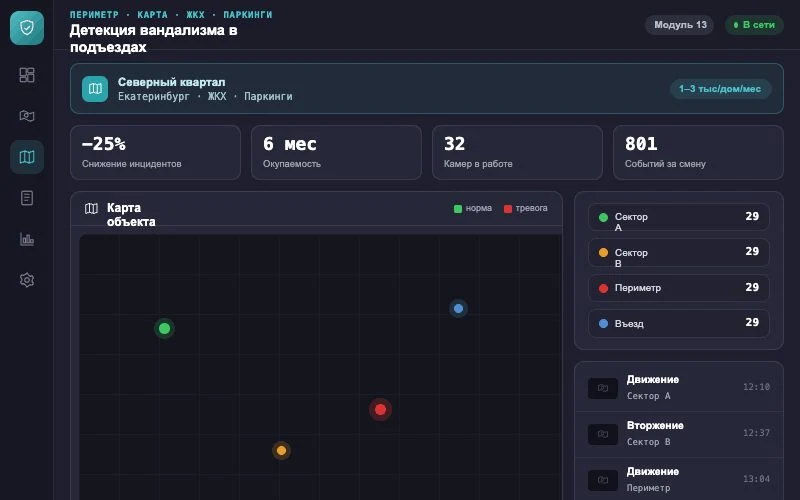Screen dimensions: 800x500
Task: Click the Модуль 13 badge
Action: point(680,24)
